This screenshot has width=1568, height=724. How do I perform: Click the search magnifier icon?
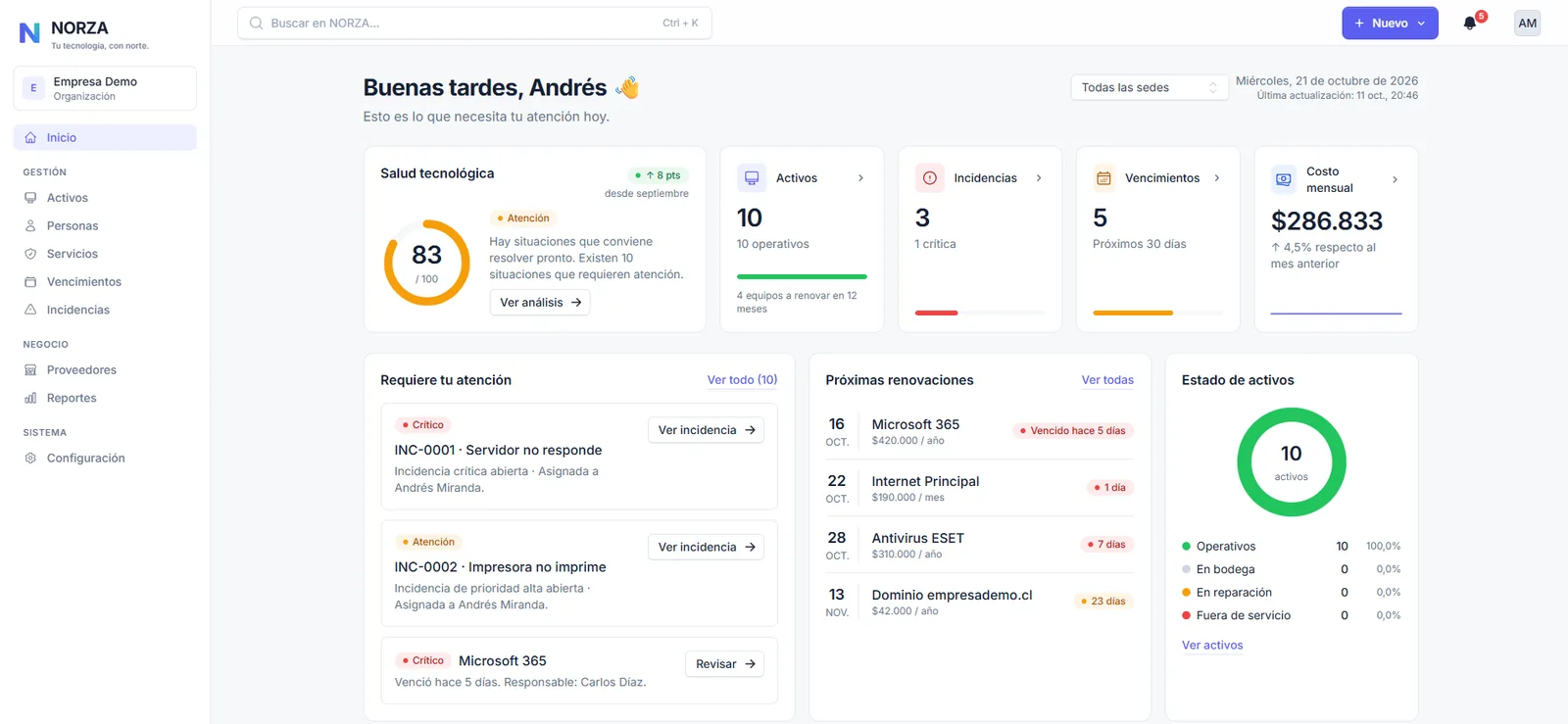point(256,24)
